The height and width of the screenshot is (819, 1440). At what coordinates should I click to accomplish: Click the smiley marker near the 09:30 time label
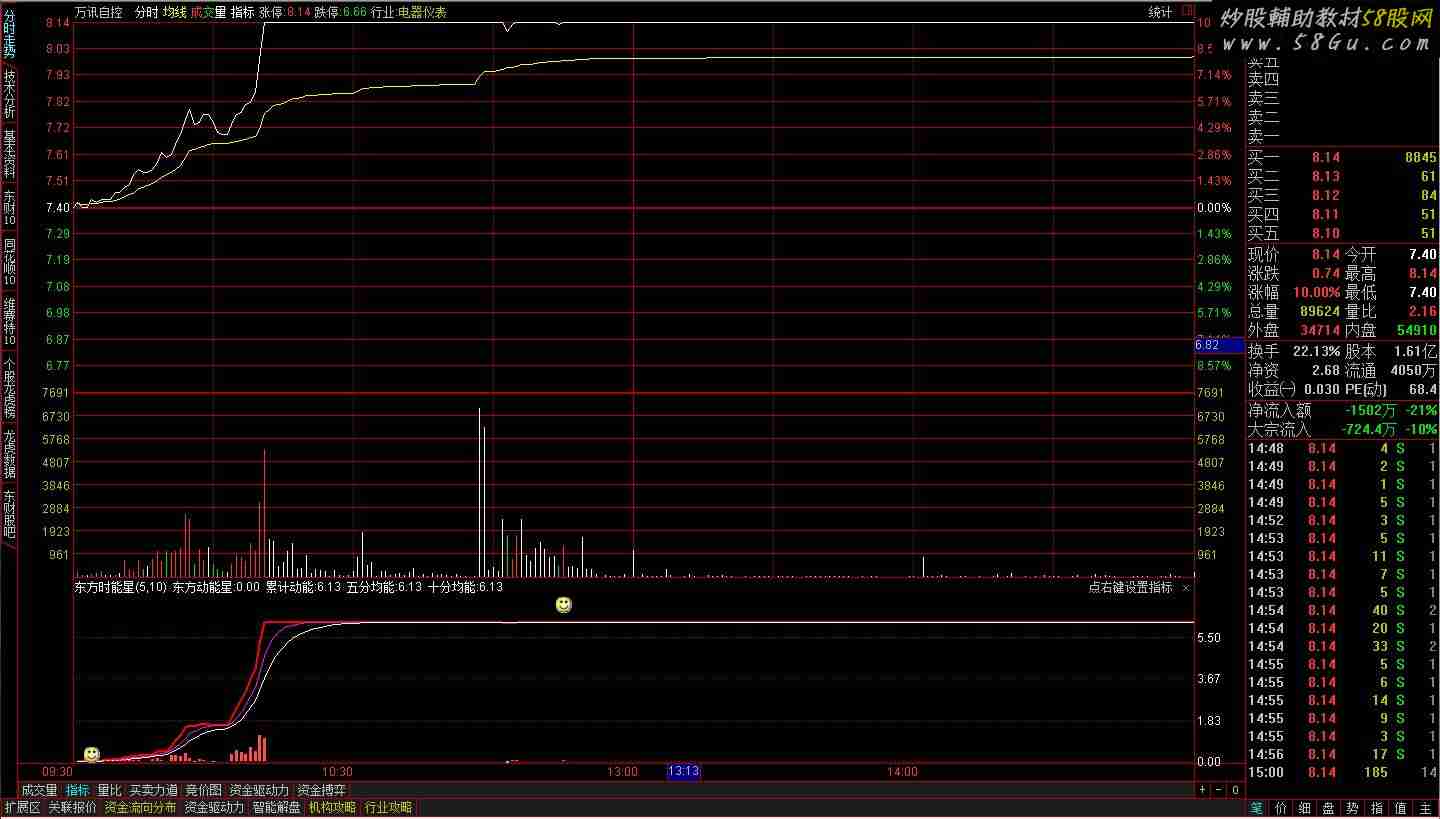click(91, 754)
